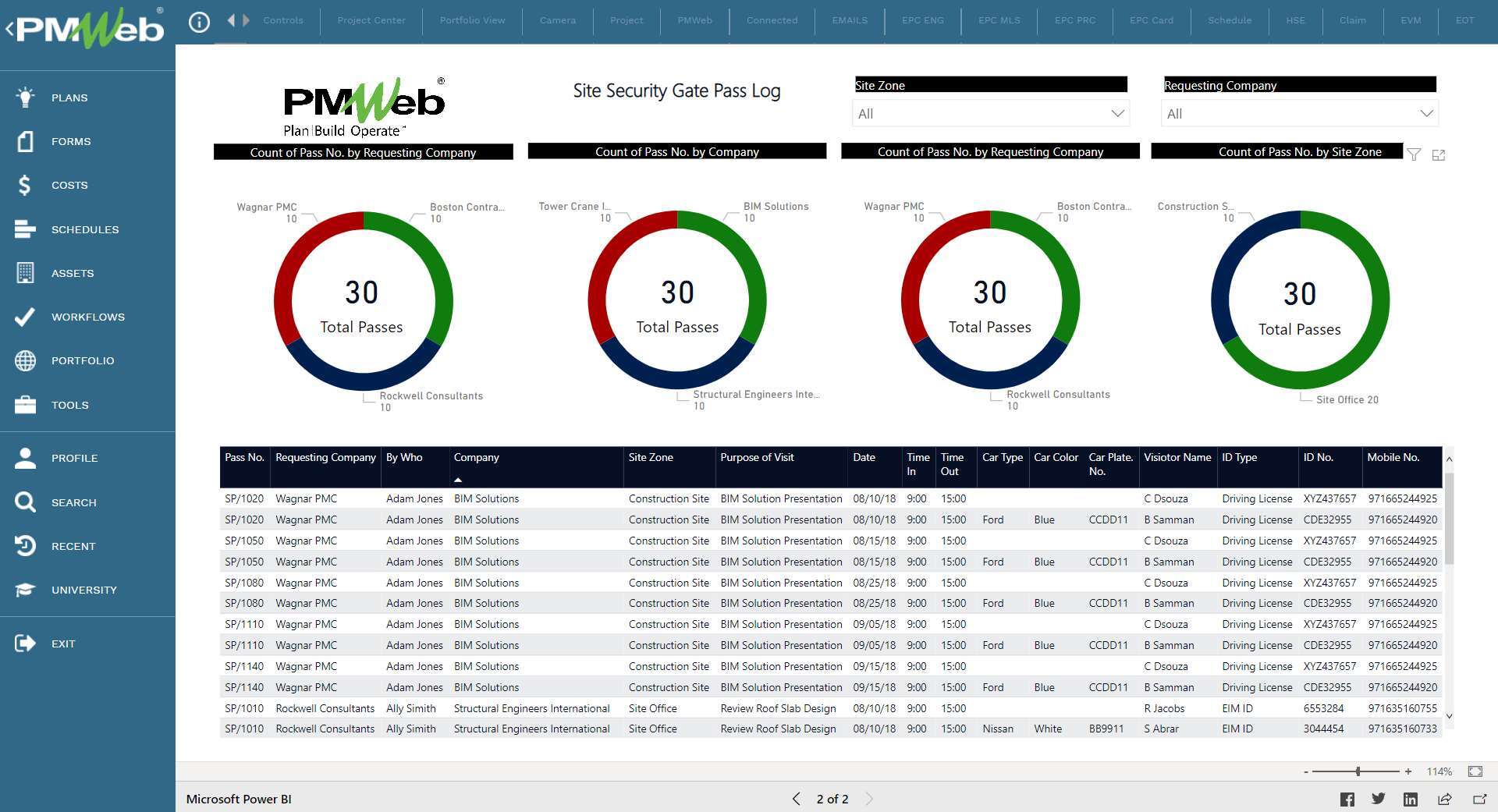Open the Workflows section
The image size is (1498, 812).
point(24,317)
